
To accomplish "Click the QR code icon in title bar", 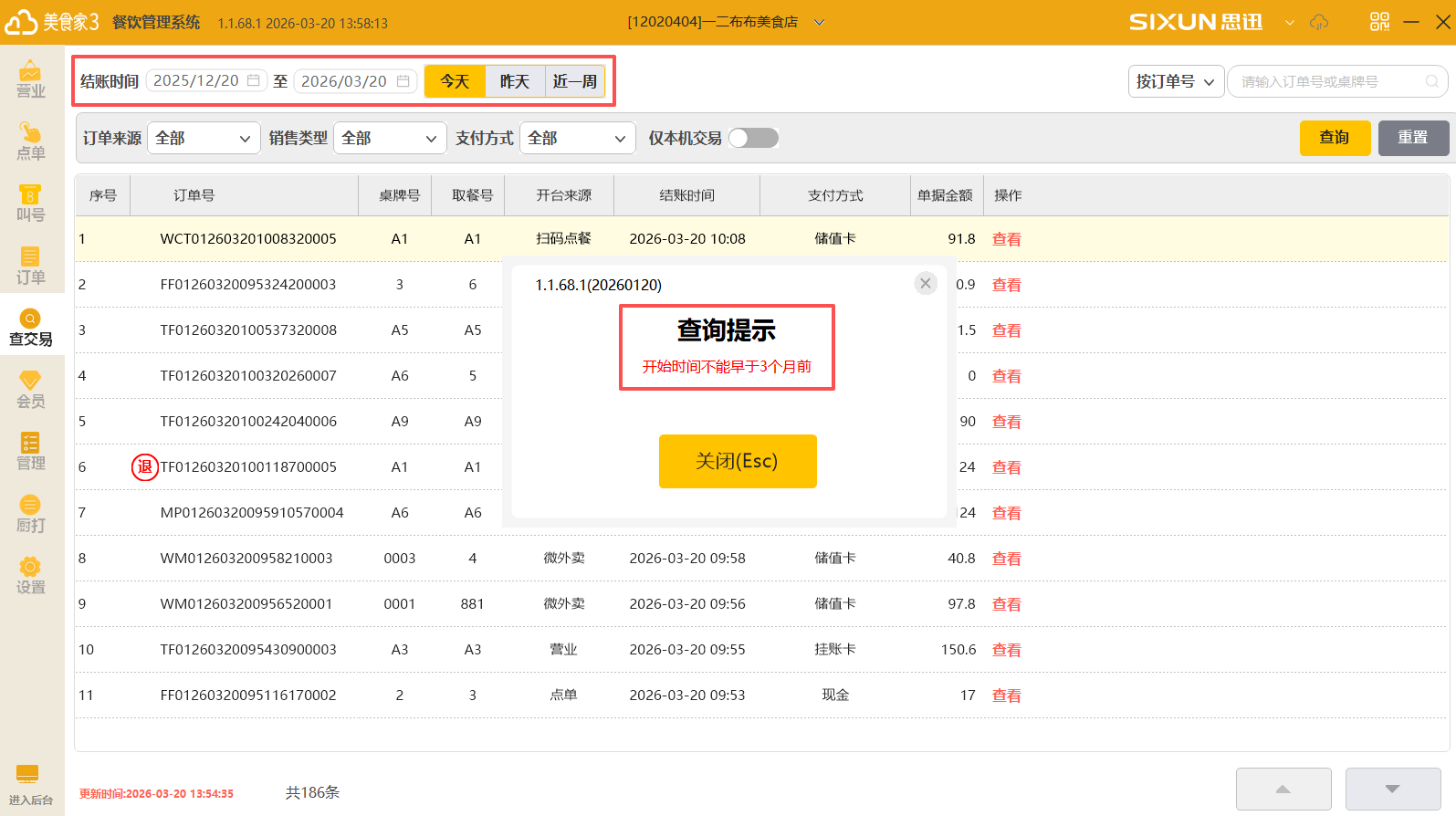I will tap(1378, 22).
